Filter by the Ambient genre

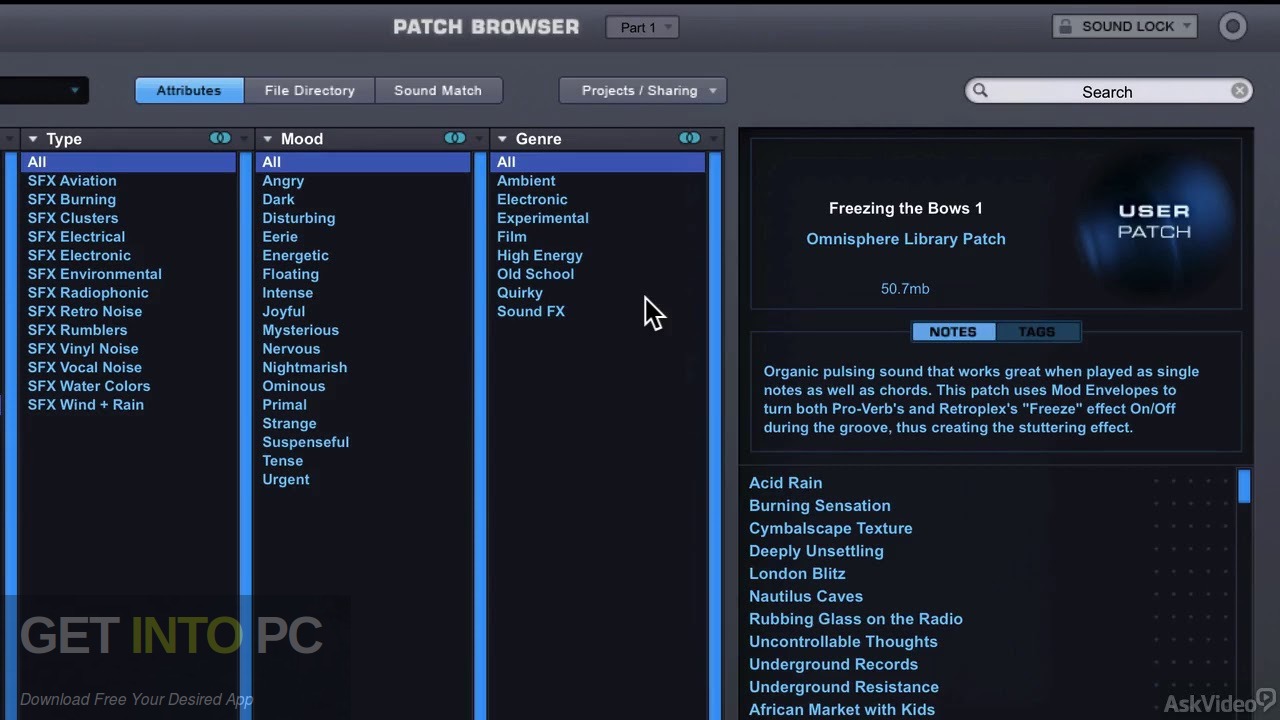[526, 181]
